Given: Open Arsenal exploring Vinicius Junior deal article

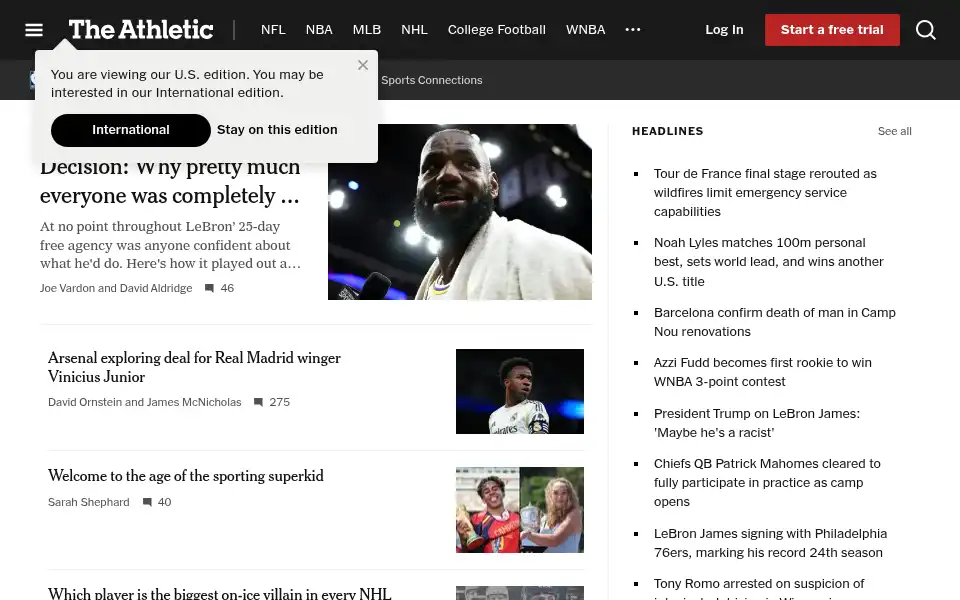Looking at the screenshot, I should point(194,367).
